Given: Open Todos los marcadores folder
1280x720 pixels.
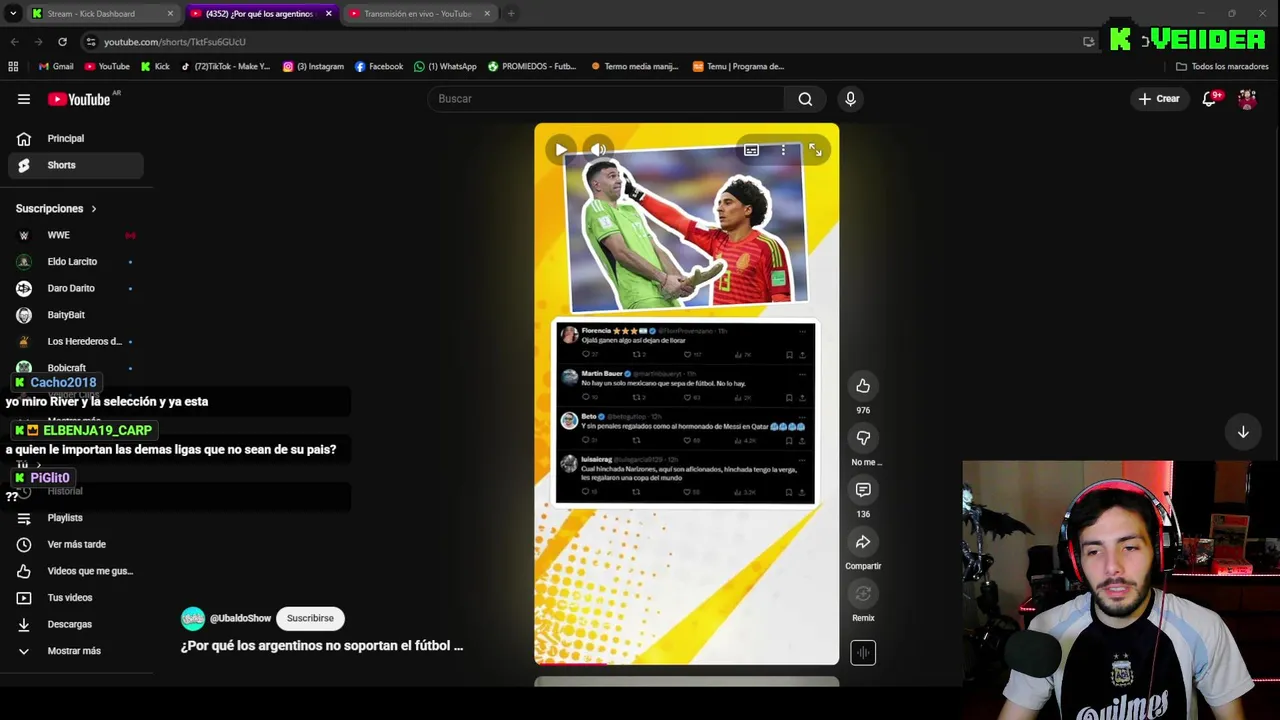Looking at the screenshot, I should pyautogui.click(x=1222, y=67).
